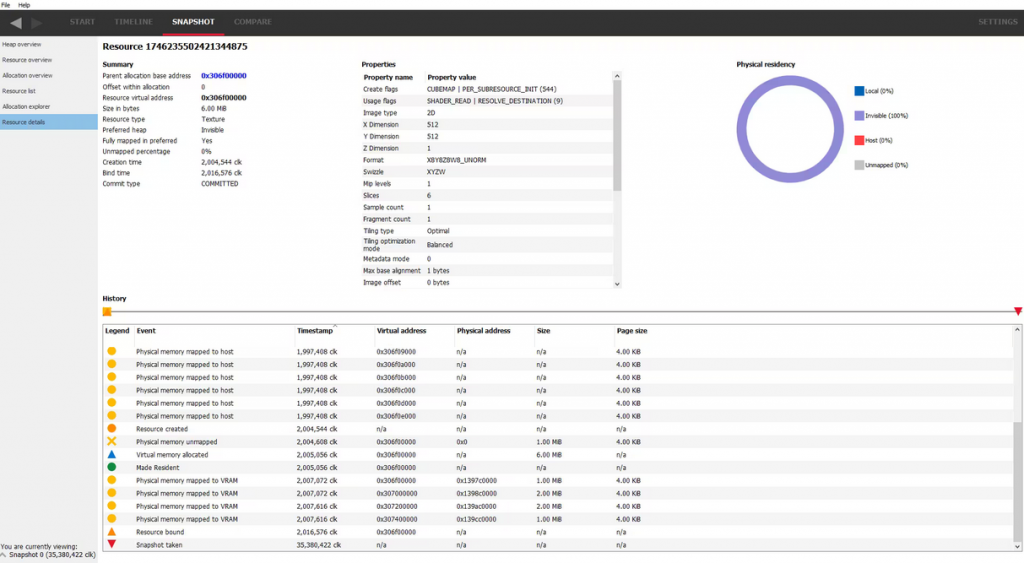Open the Help menu
Screen dimensions: 1024x563
click(x=24, y=5)
